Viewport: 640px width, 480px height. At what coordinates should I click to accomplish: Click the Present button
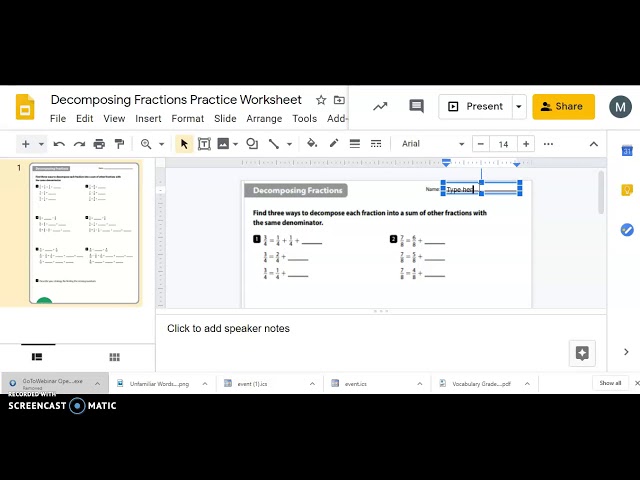point(476,107)
